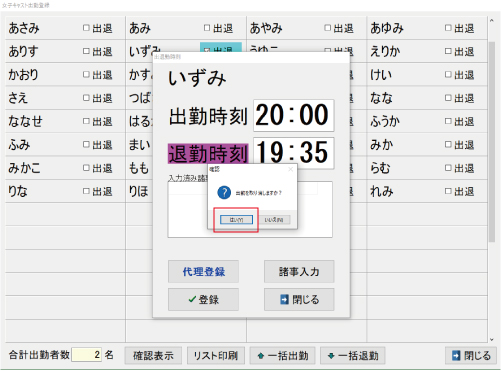
Task: Toggle the 出退 checkbox for あさみ
Action: (x=86, y=28)
